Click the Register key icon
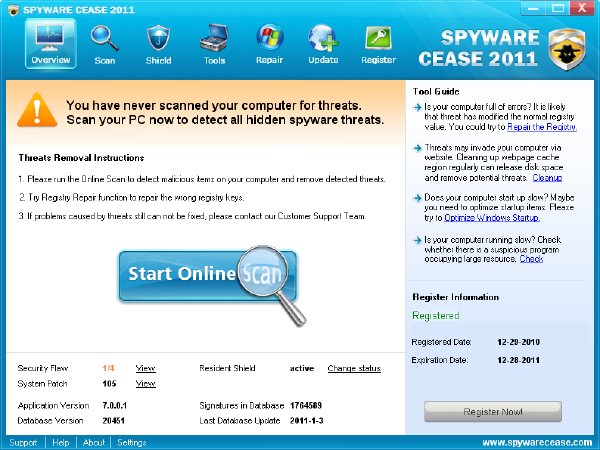This screenshot has height=450, width=600. point(378,38)
